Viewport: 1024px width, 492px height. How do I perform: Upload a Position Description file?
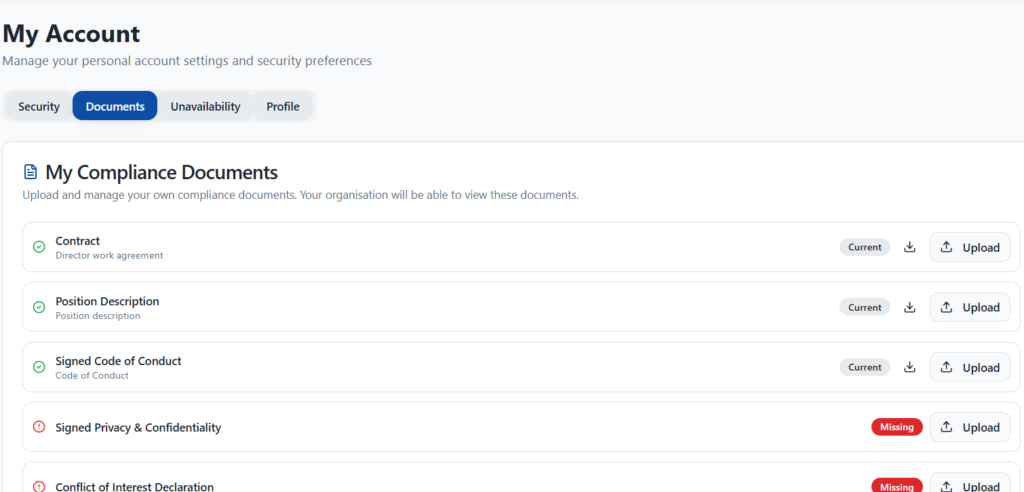coord(970,307)
